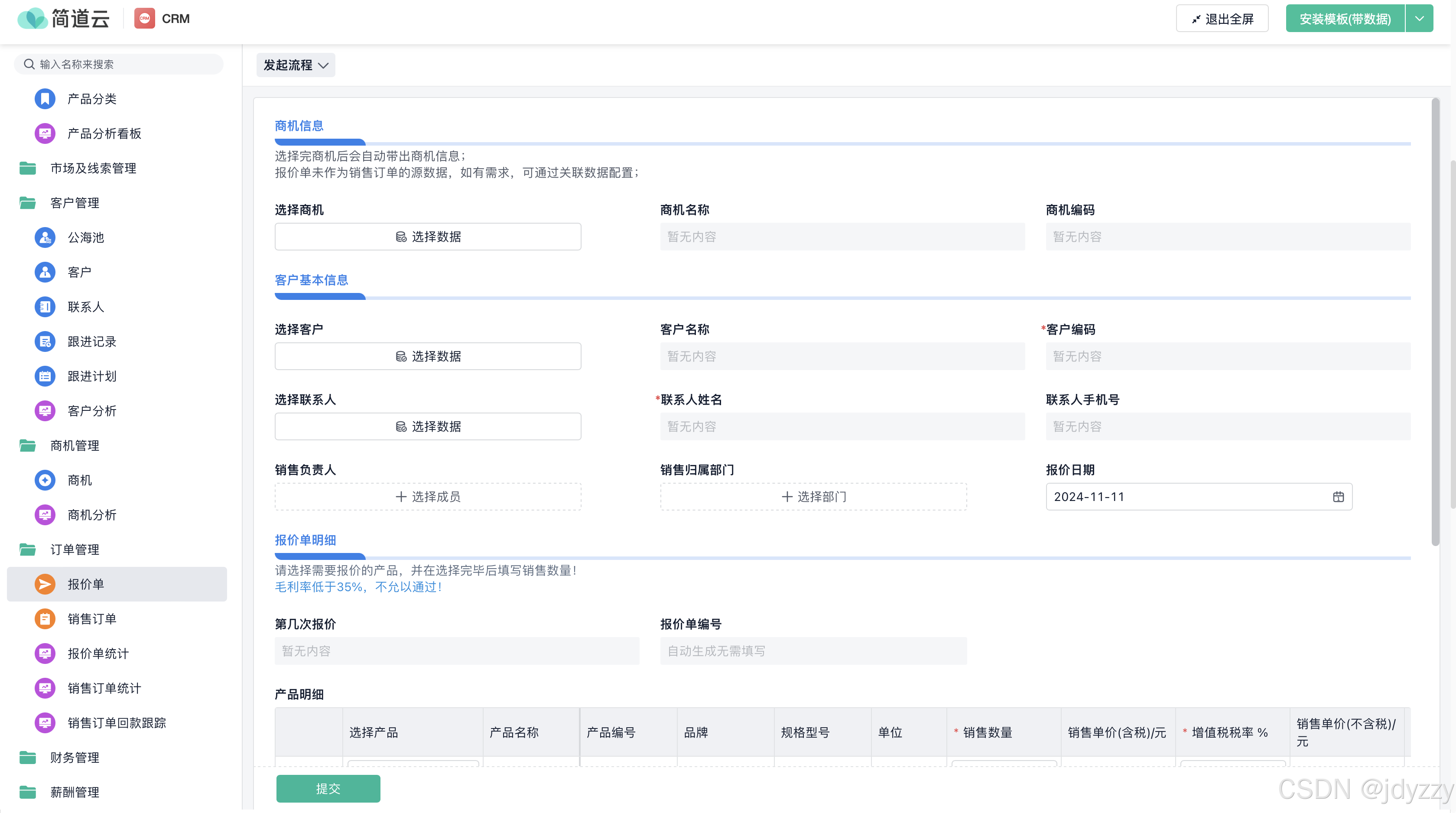Click the 联系人 contacts icon

click(x=45, y=307)
